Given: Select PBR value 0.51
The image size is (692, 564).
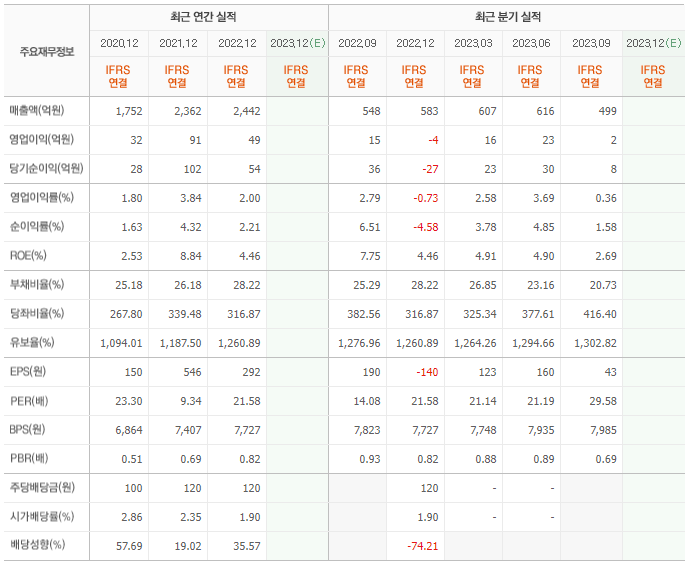Looking at the screenshot, I should 132,459.
